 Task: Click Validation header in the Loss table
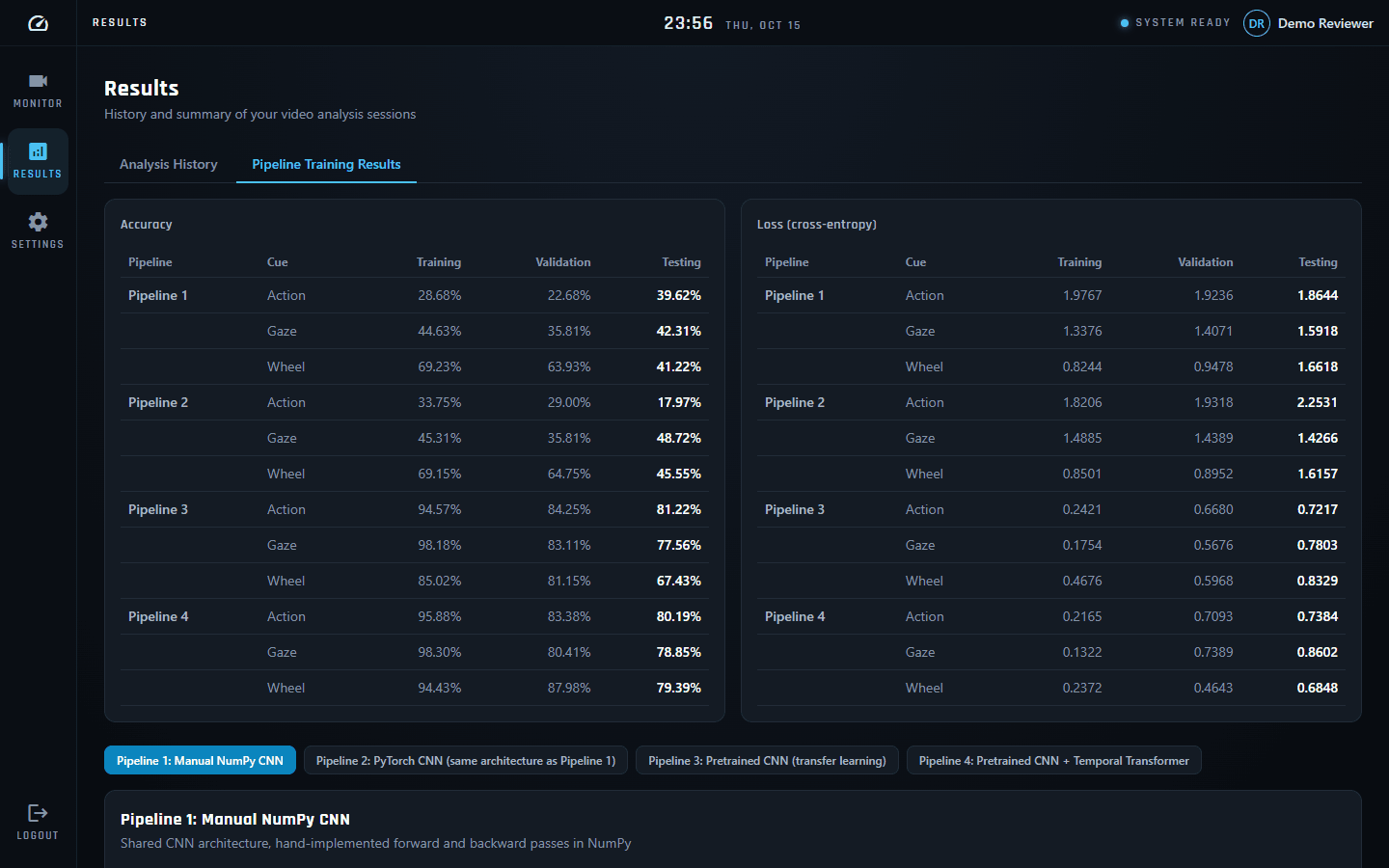click(x=1206, y=262)
